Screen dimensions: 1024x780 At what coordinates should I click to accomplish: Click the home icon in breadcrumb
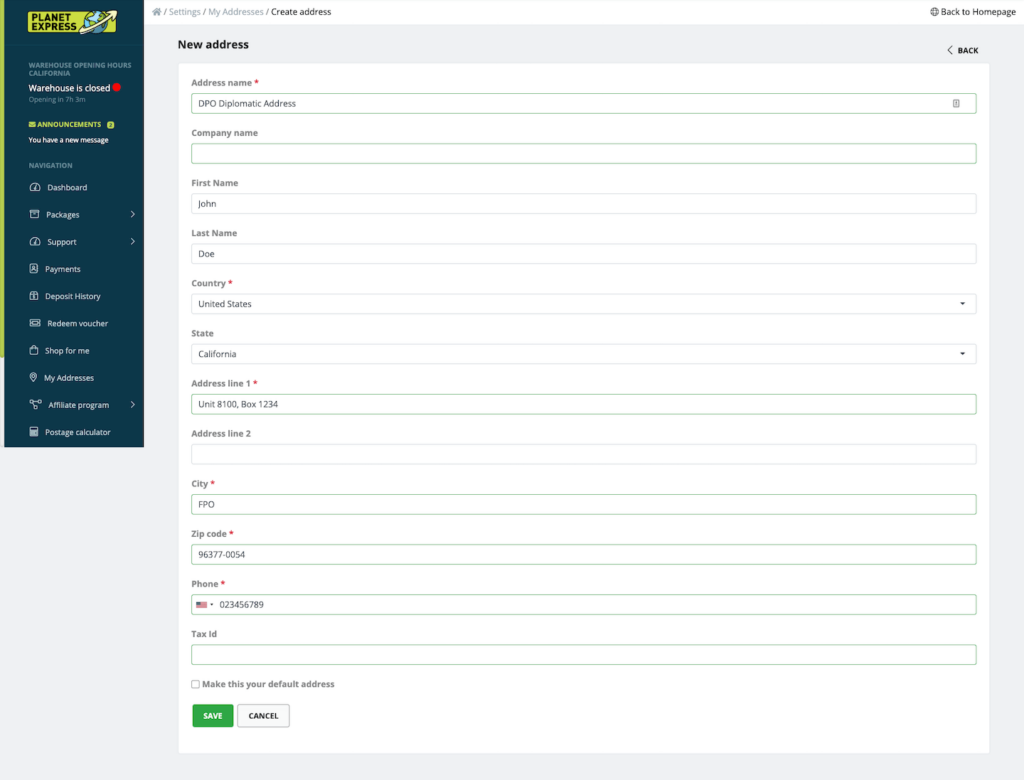click(157, 12)
